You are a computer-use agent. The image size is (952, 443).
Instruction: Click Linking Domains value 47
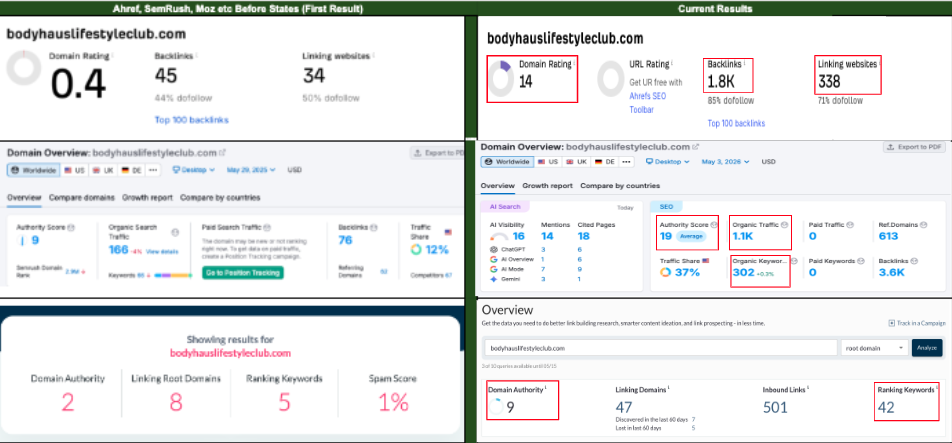[624, 407]
